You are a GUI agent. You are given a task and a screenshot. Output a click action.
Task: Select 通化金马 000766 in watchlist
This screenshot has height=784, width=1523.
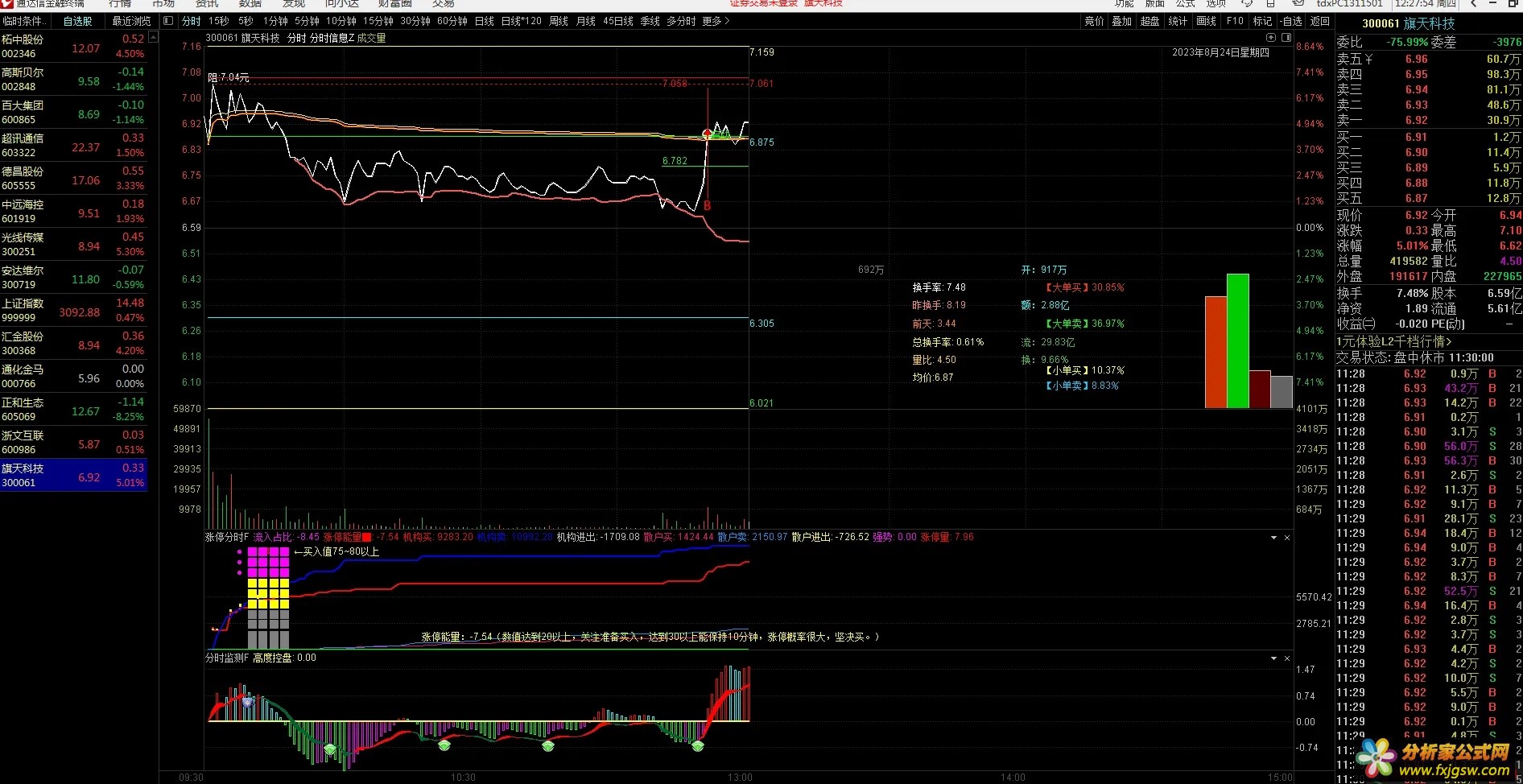[x=74, y=377]
